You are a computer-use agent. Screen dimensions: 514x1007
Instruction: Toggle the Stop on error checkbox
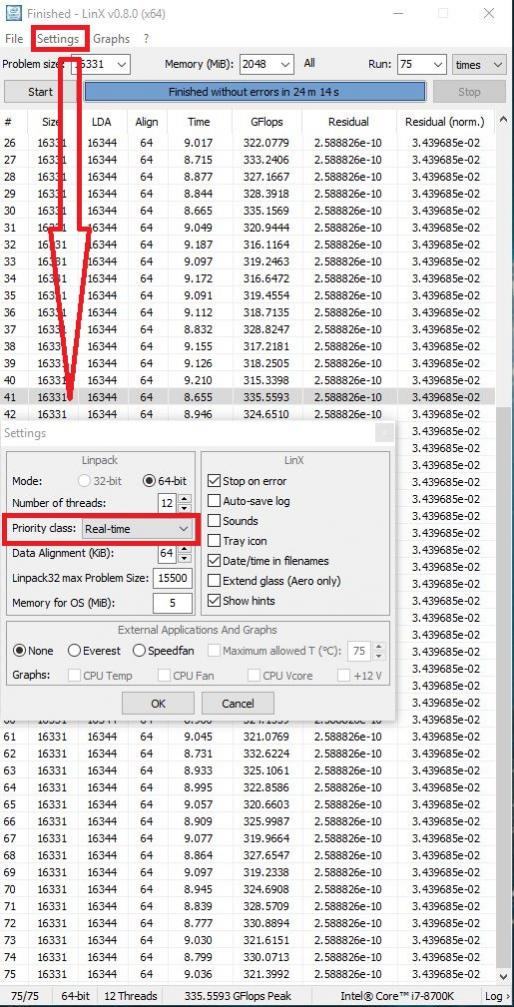point(214,480)
